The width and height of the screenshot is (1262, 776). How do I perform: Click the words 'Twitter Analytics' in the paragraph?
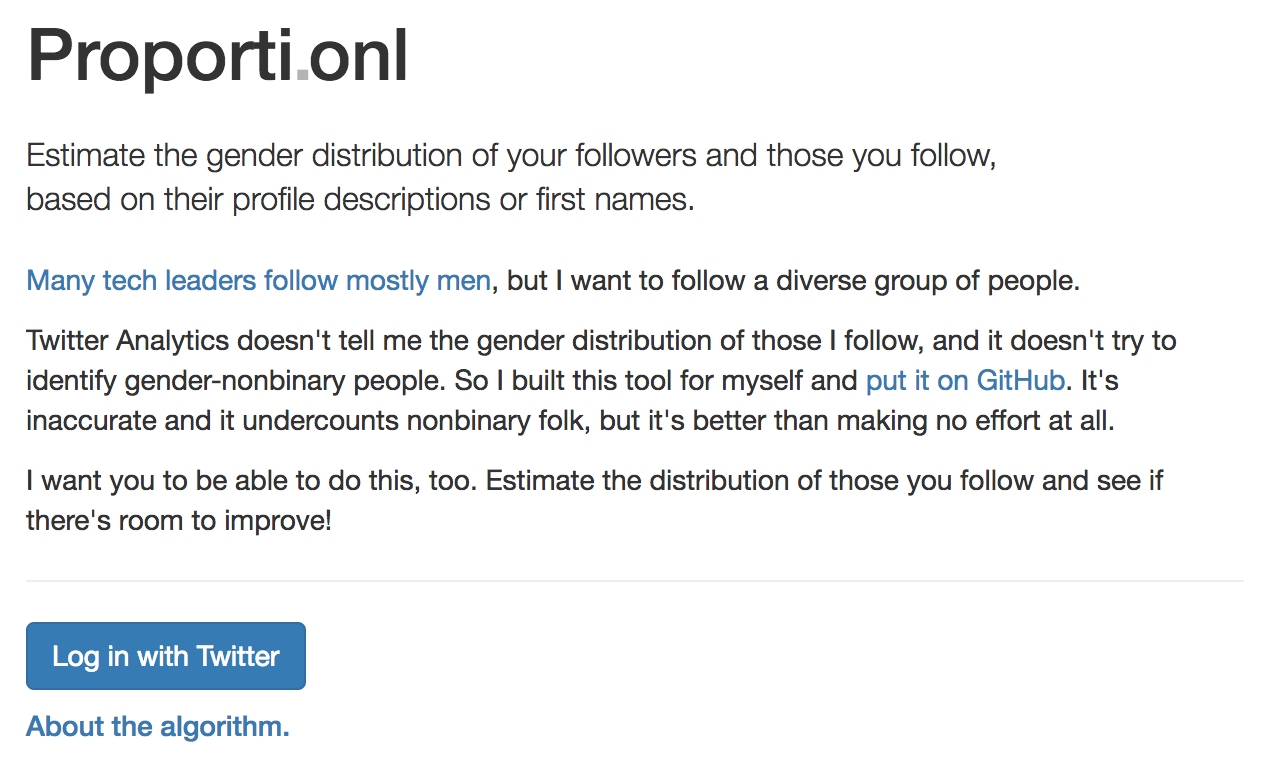click(x=130, y=341)
